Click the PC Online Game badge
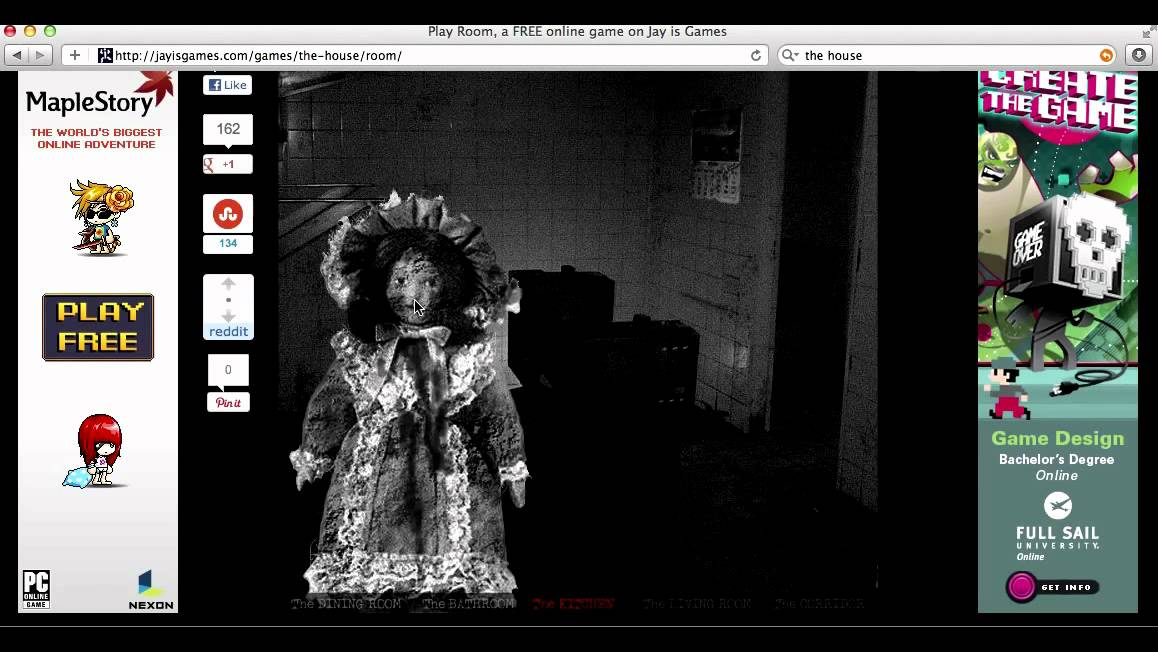 click(x=35, y=589)
